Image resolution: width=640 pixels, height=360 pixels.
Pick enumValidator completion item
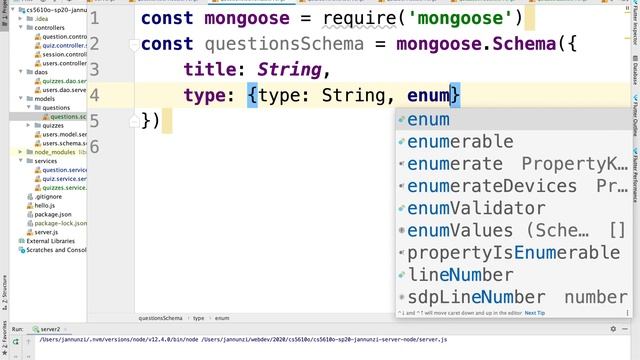(513, 208)
